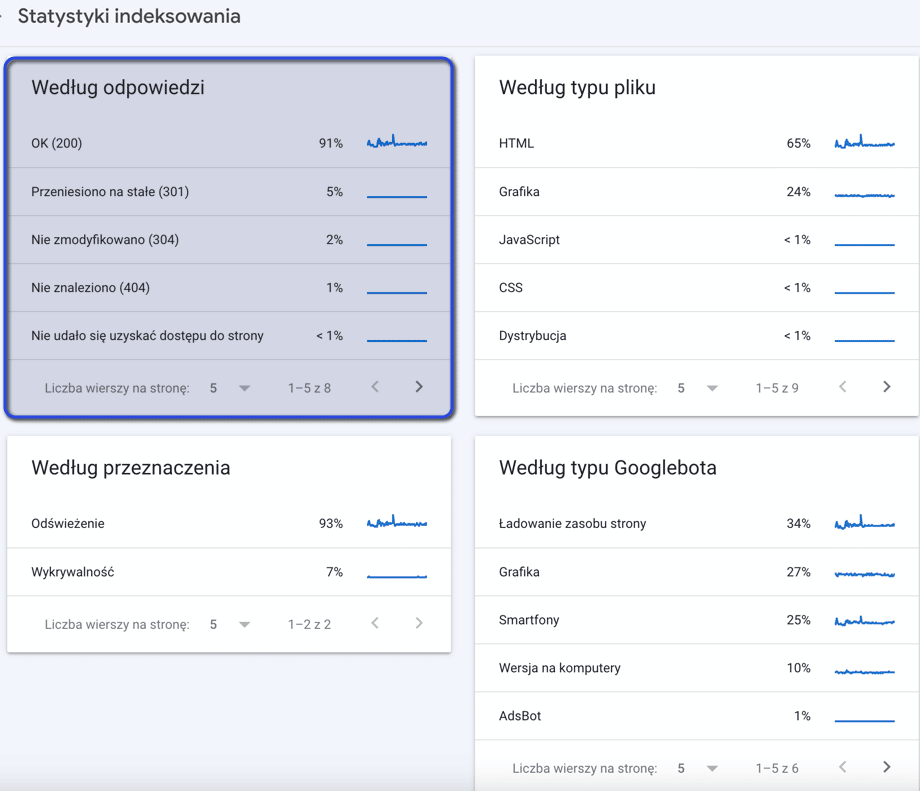920x791 pixels.
Task: Click previous page arrow in Według typu Googlebota
Action: tap(842, 767)
